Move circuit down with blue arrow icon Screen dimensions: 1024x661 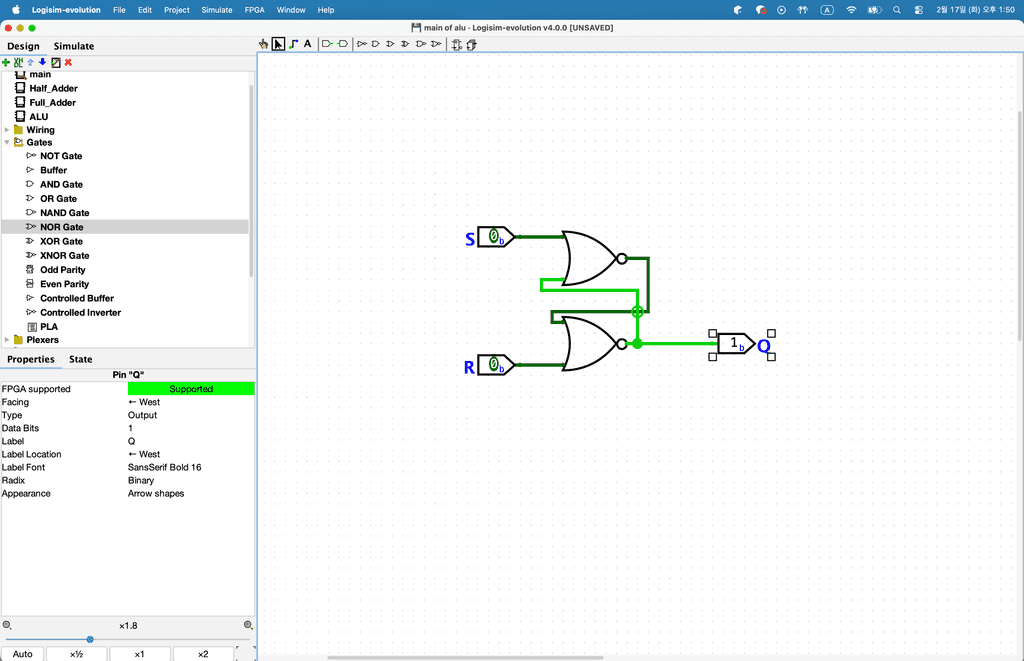(x=42, y=62)
